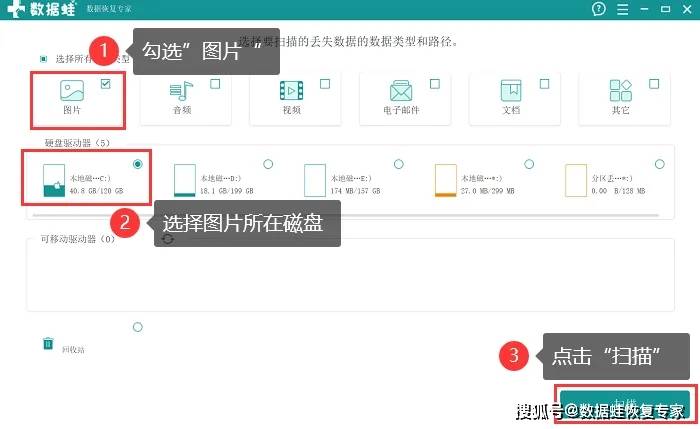Select the D: drive radio button
700x429 pixels.
268,164
